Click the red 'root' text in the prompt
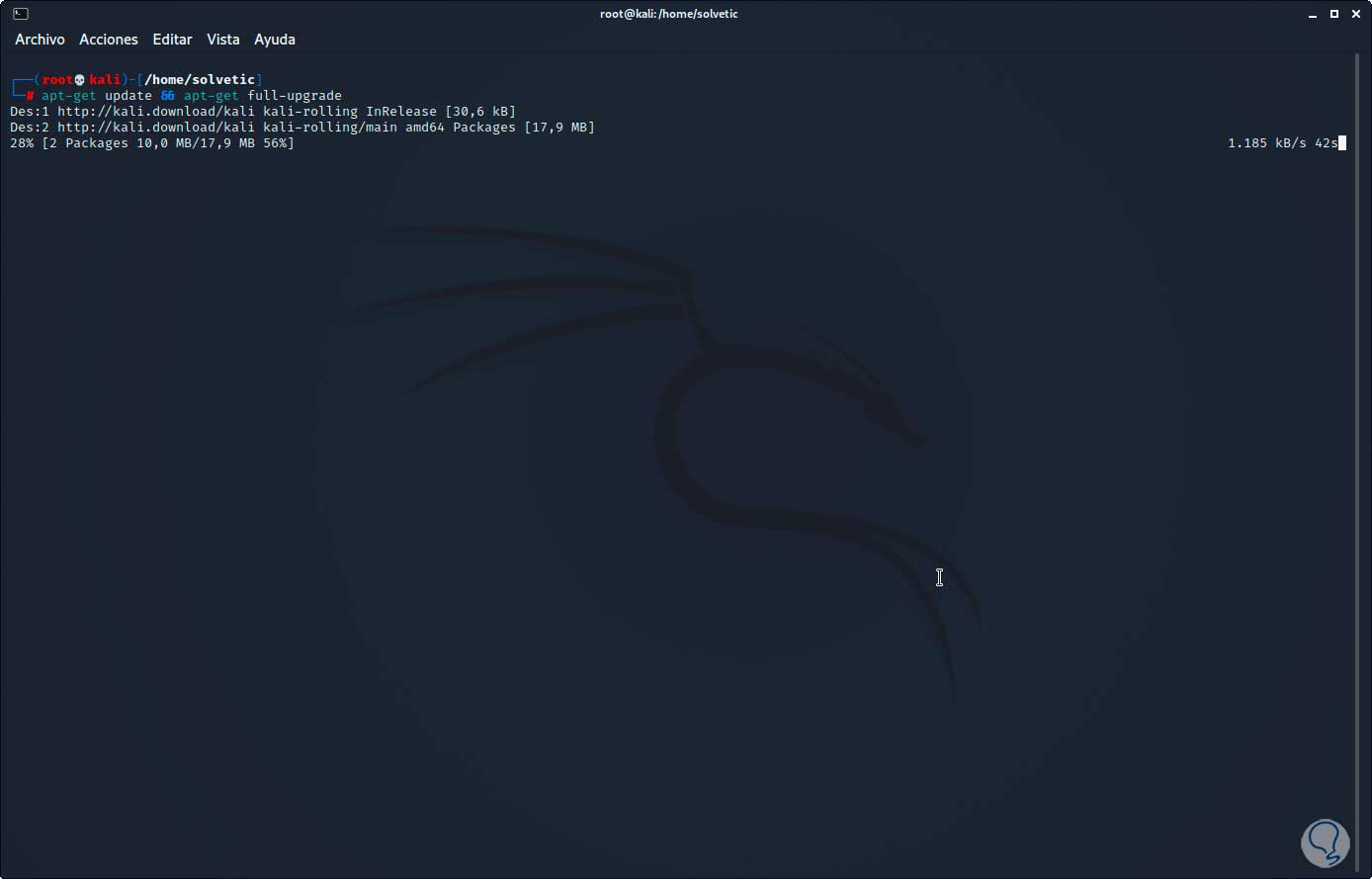The width and height of the screenshot is (1372, 879). coord(57,80)
